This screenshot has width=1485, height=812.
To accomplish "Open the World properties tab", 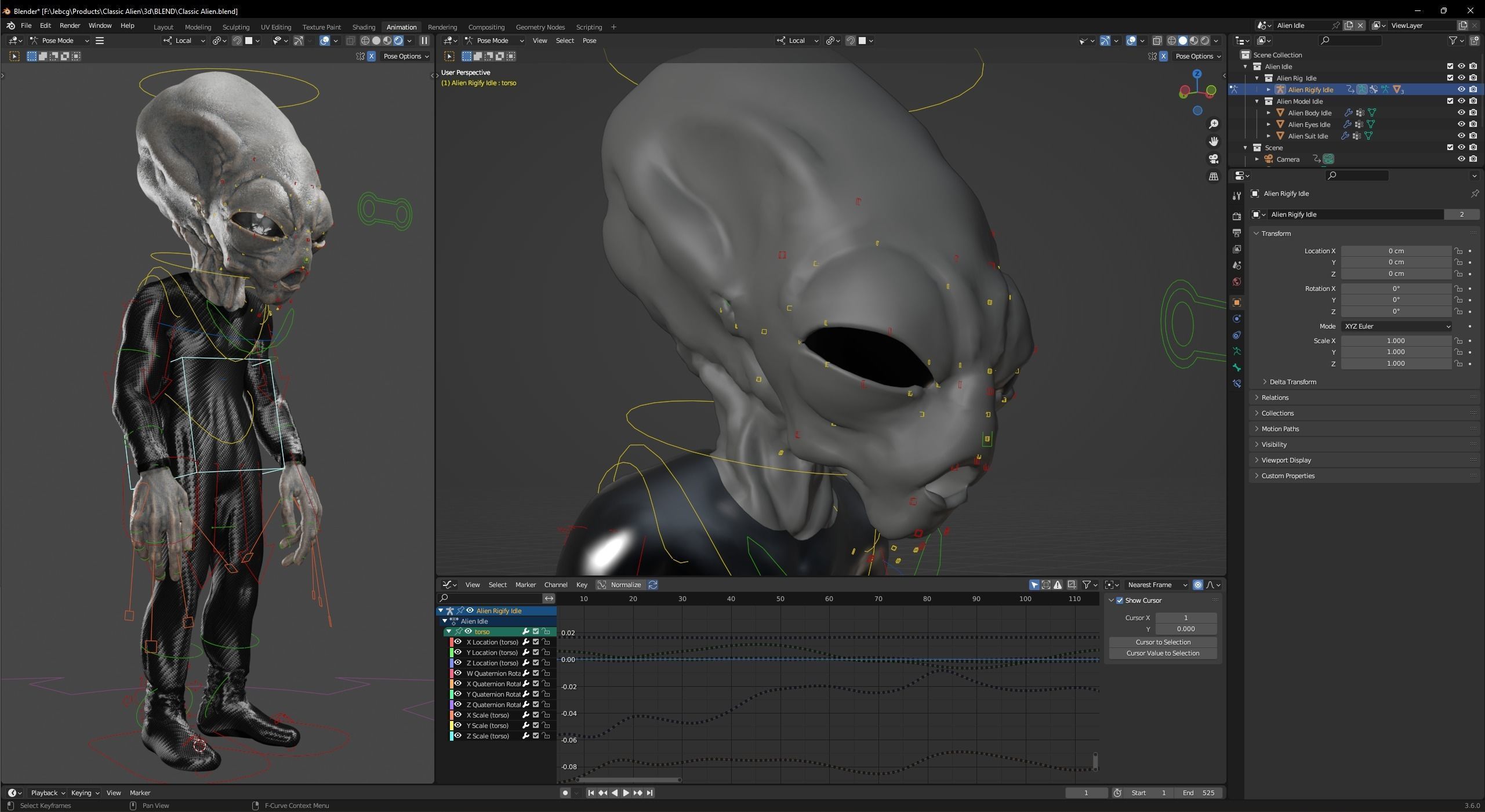I will (1236, 282).
